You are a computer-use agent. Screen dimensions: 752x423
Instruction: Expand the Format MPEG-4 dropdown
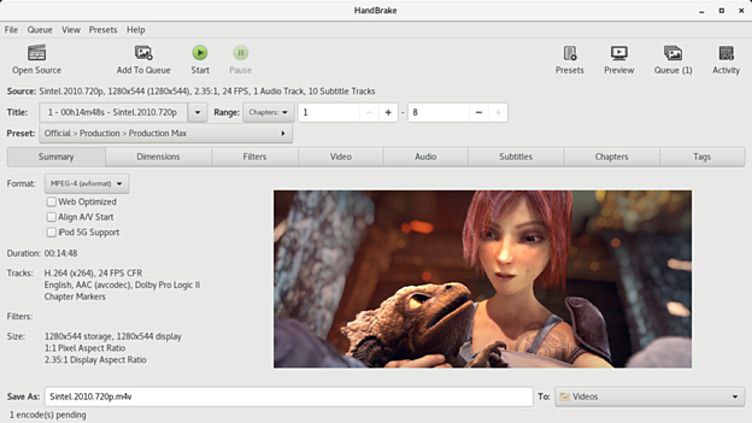click(86, 184)
